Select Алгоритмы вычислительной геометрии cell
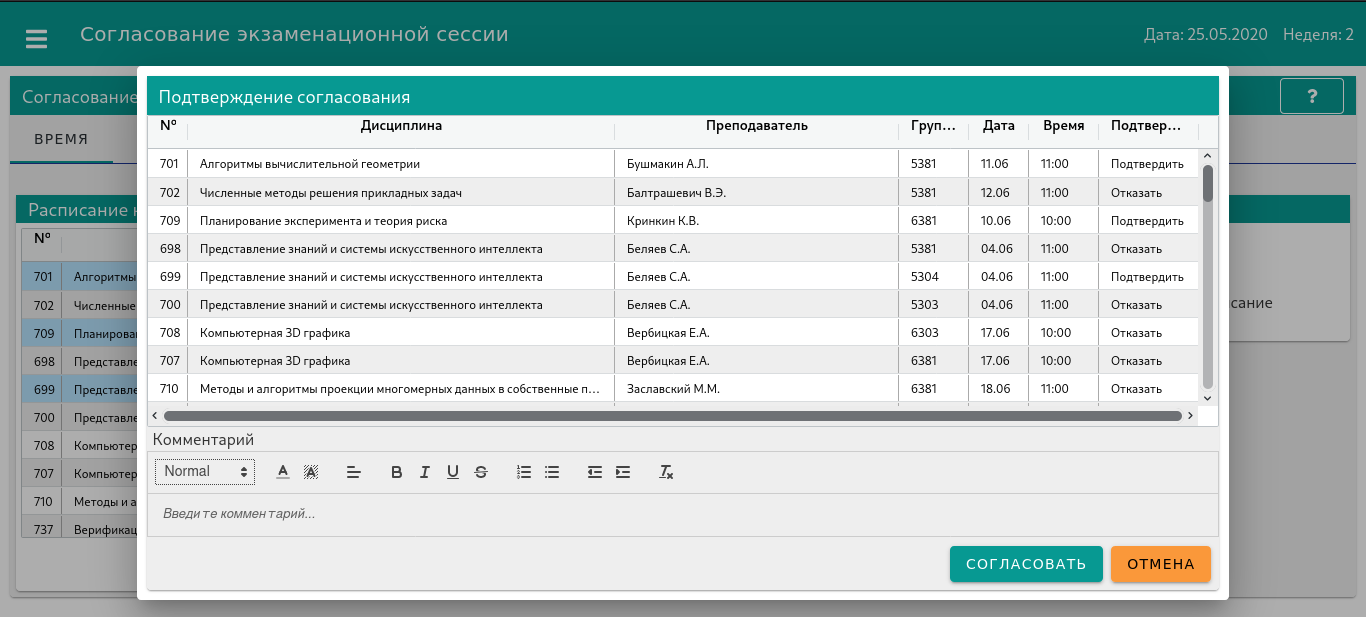This screenshot has height=617, width=1366. click(x=401, y=164)
